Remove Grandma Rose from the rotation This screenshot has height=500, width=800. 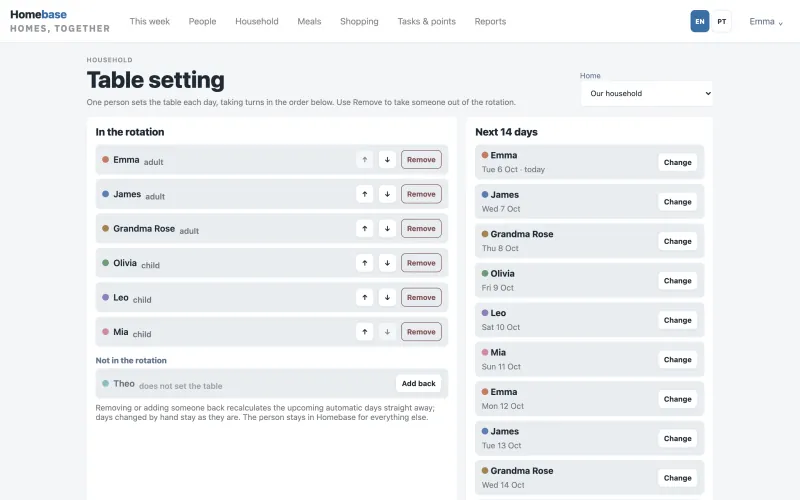click(x=421, y=229)
